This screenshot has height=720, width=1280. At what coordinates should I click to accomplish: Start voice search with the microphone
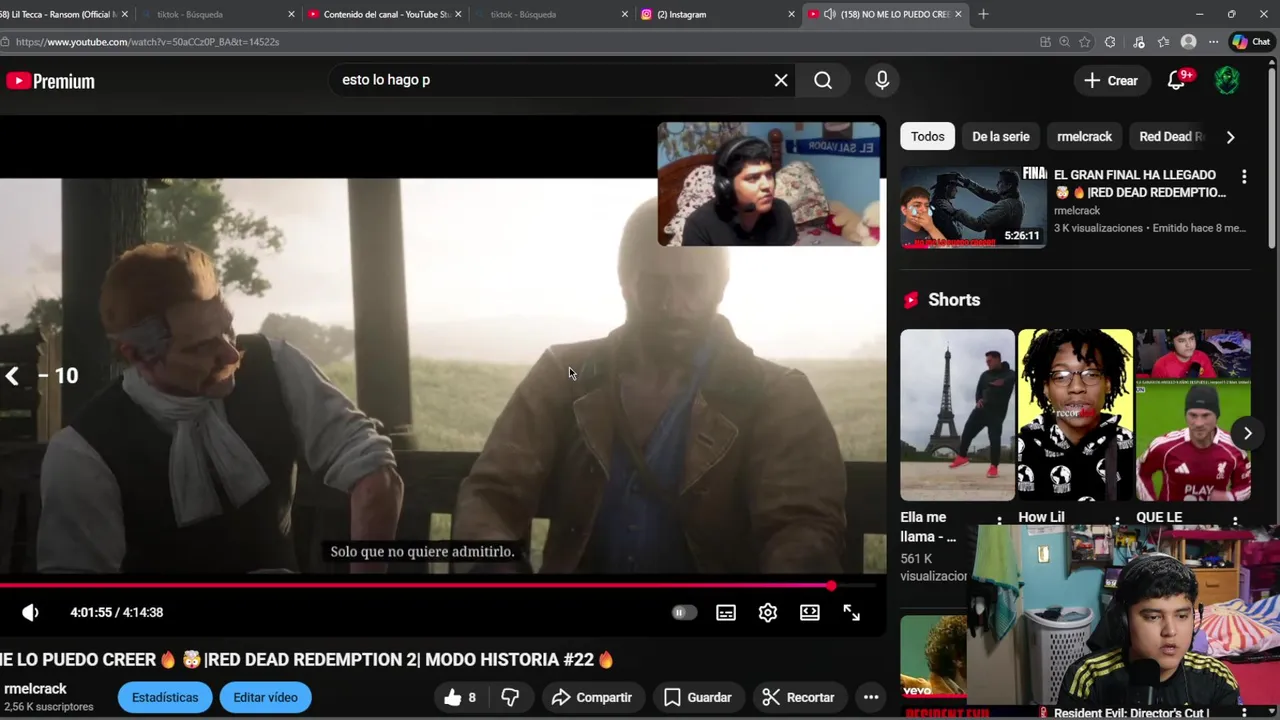(x=882, y=80)
